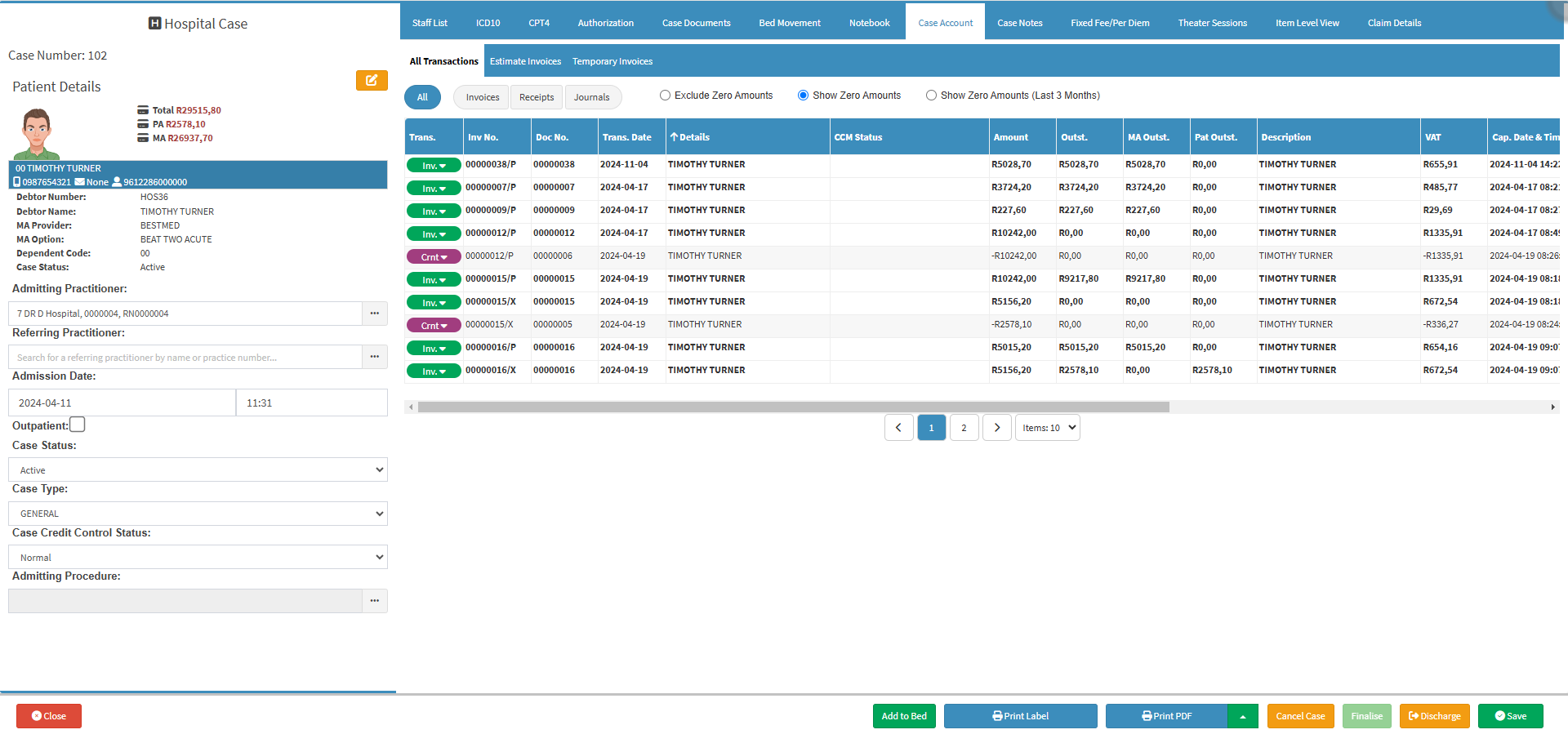The width and height of the screenshot is (1568, 743).
Task: Click the Discharge button
Action: click(x=1434, y=716)
